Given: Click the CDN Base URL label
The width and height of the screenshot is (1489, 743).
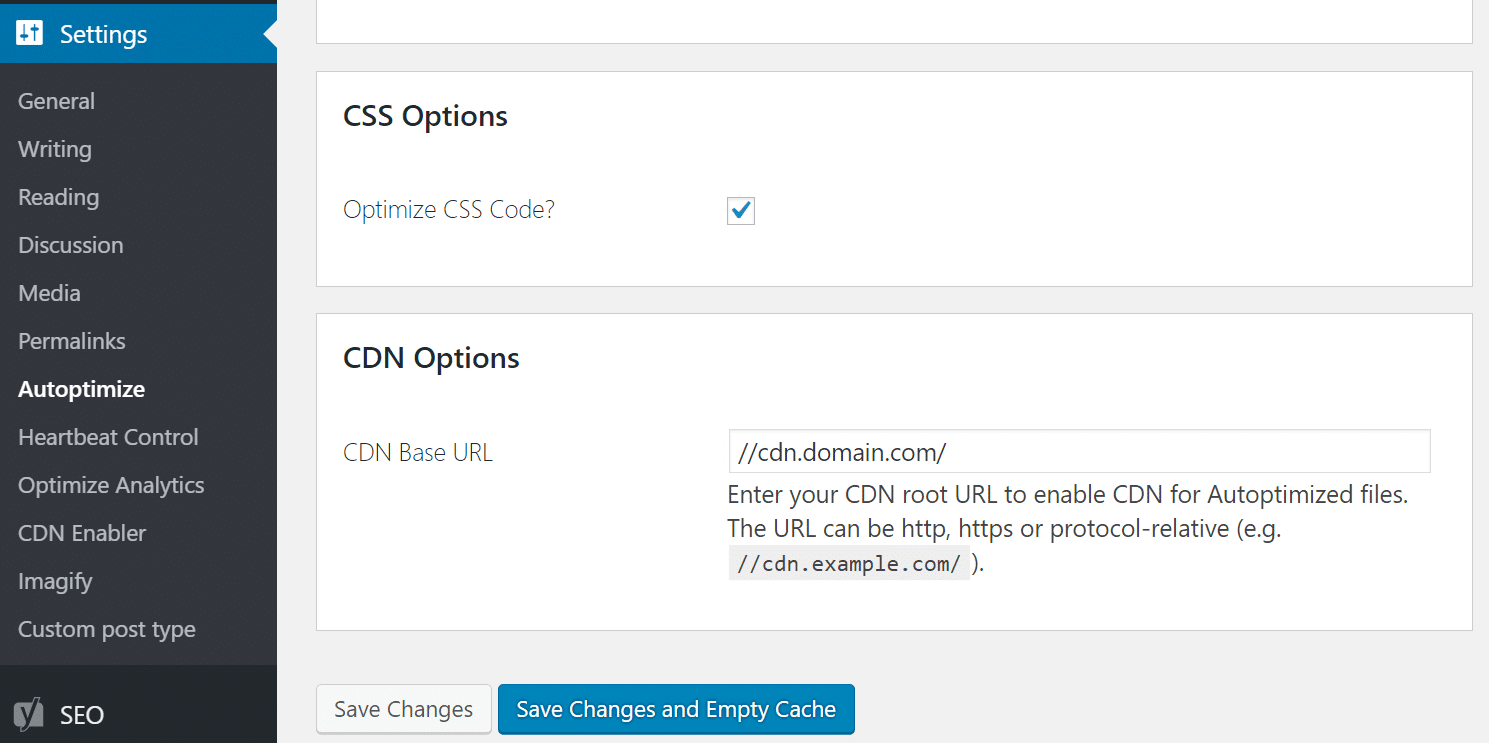Looking at the screenshot, I should (418, 452).
